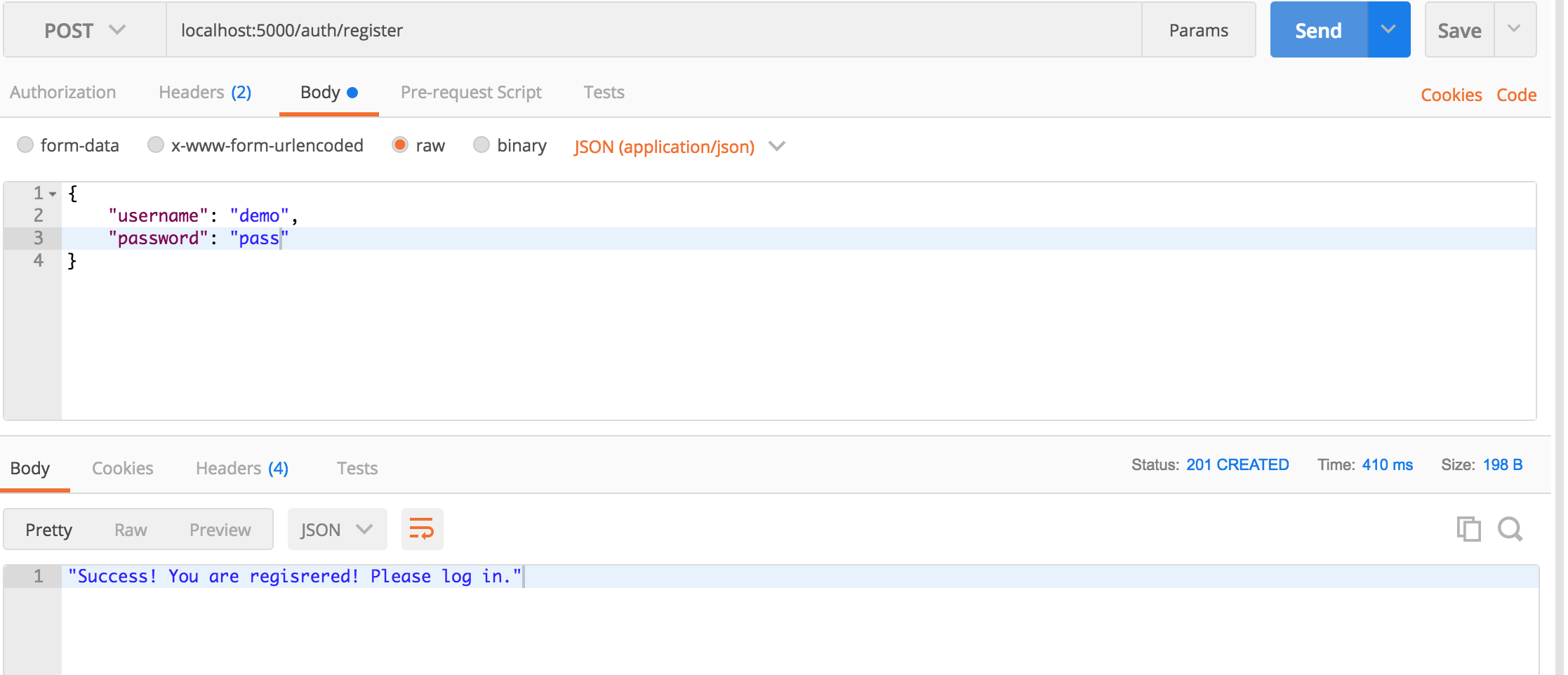Viewport: 1568px width, 675px height.
Task: Open the POST method dropdown
Action: pos(85,30)
